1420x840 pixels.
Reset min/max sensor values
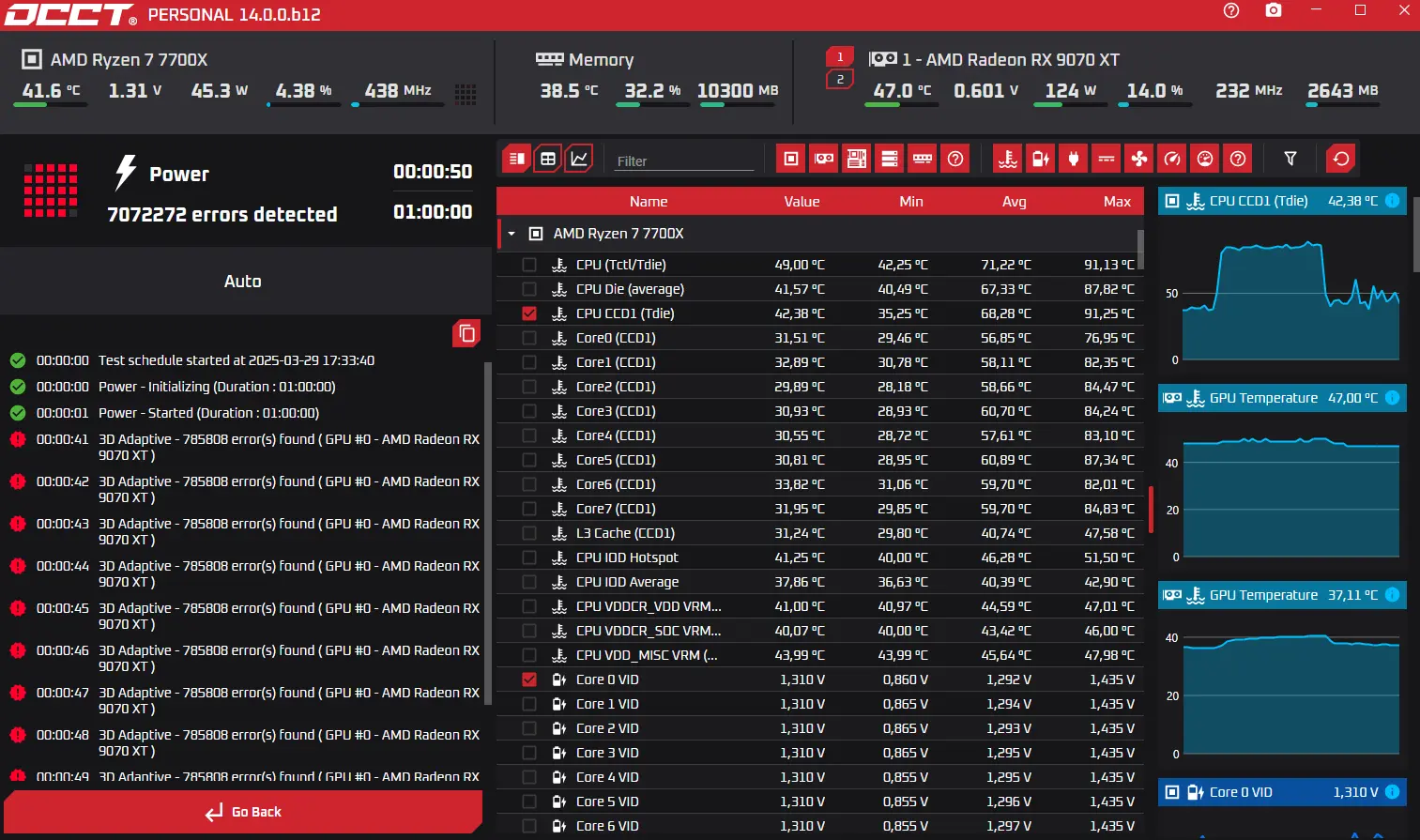1341,159
